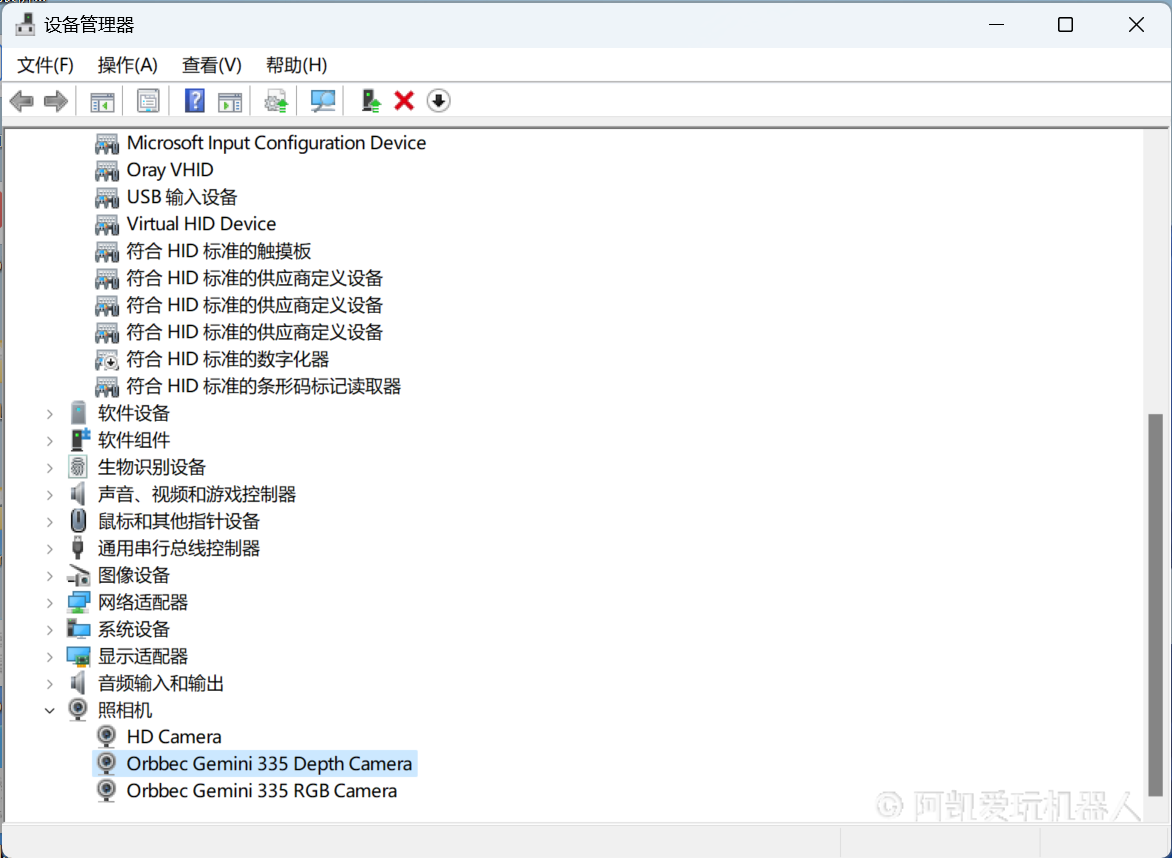Open the Properties sheet toolbar icon
The width and height of the screenshot is (1172, 858).
click(148, 101)
